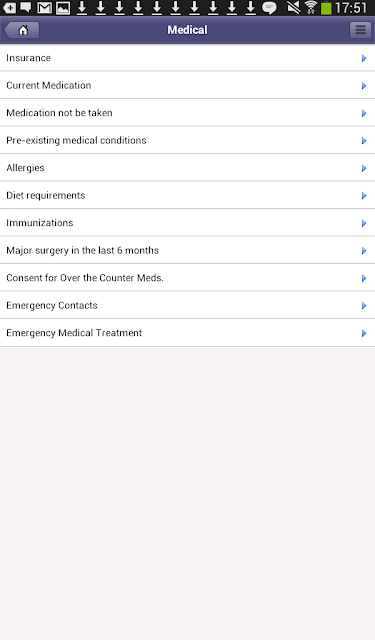Open Consent for Over the Counter Meds.
Screen dimensions: 375x640
pos(187,278)
